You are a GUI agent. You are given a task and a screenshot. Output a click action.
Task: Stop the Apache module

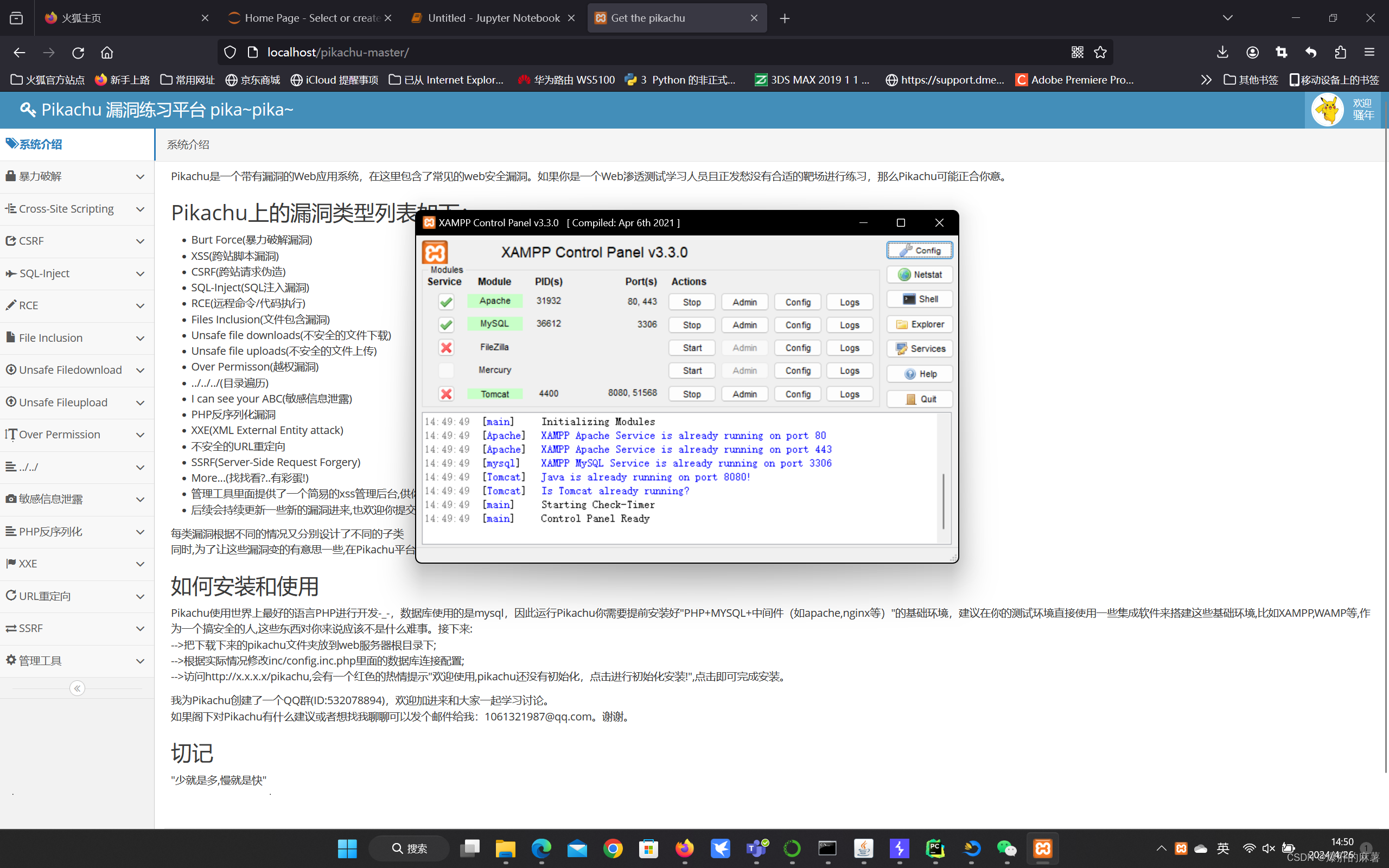[692, 302]
